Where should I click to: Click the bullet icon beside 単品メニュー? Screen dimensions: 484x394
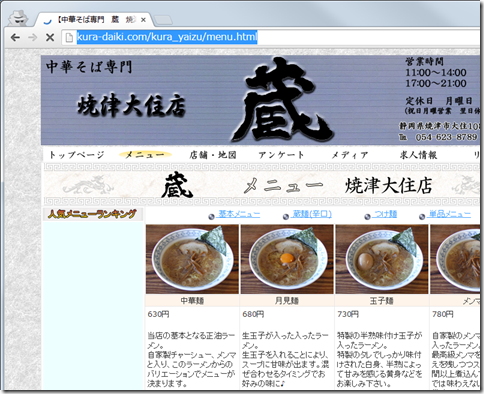tap(422, 217)
